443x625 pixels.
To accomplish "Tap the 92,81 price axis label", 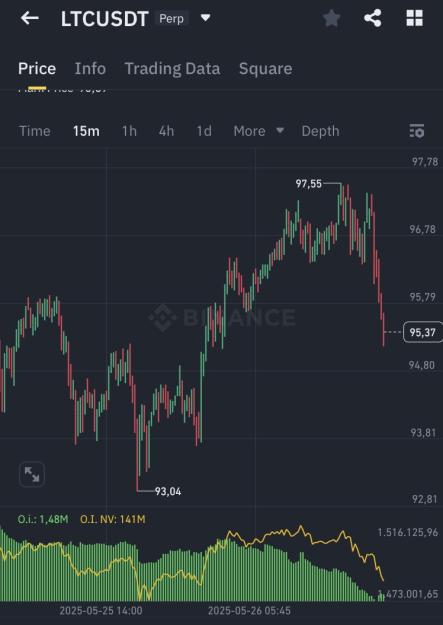I will click(424, 499).
